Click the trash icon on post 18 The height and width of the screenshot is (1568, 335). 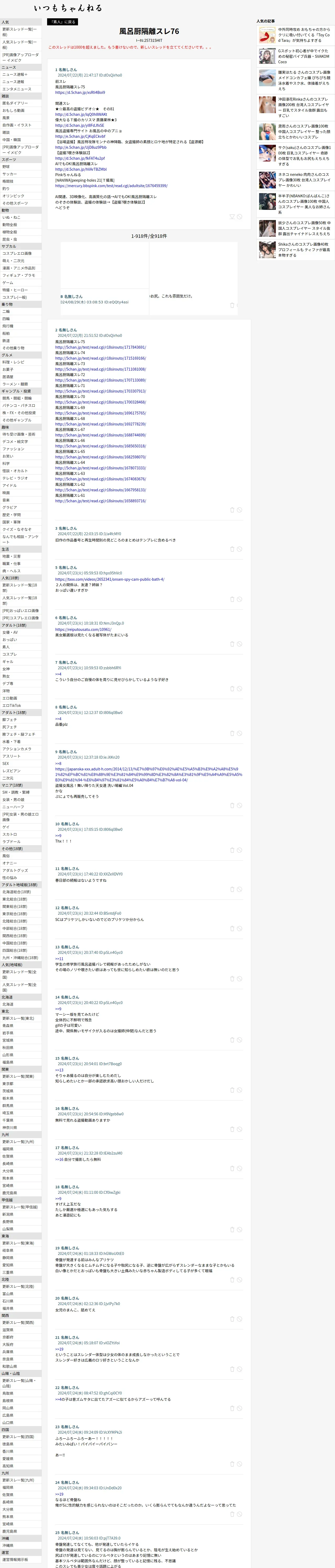coord(232,1230)
